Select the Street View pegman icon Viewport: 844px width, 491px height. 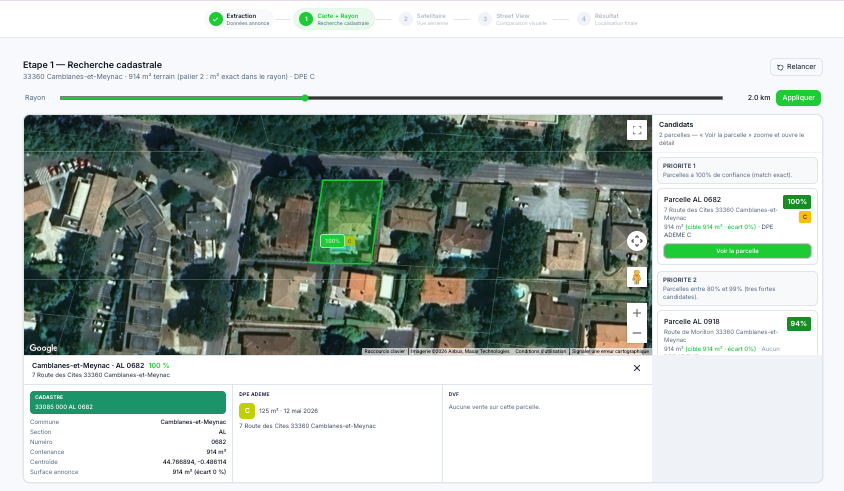(x=637, y=277)
